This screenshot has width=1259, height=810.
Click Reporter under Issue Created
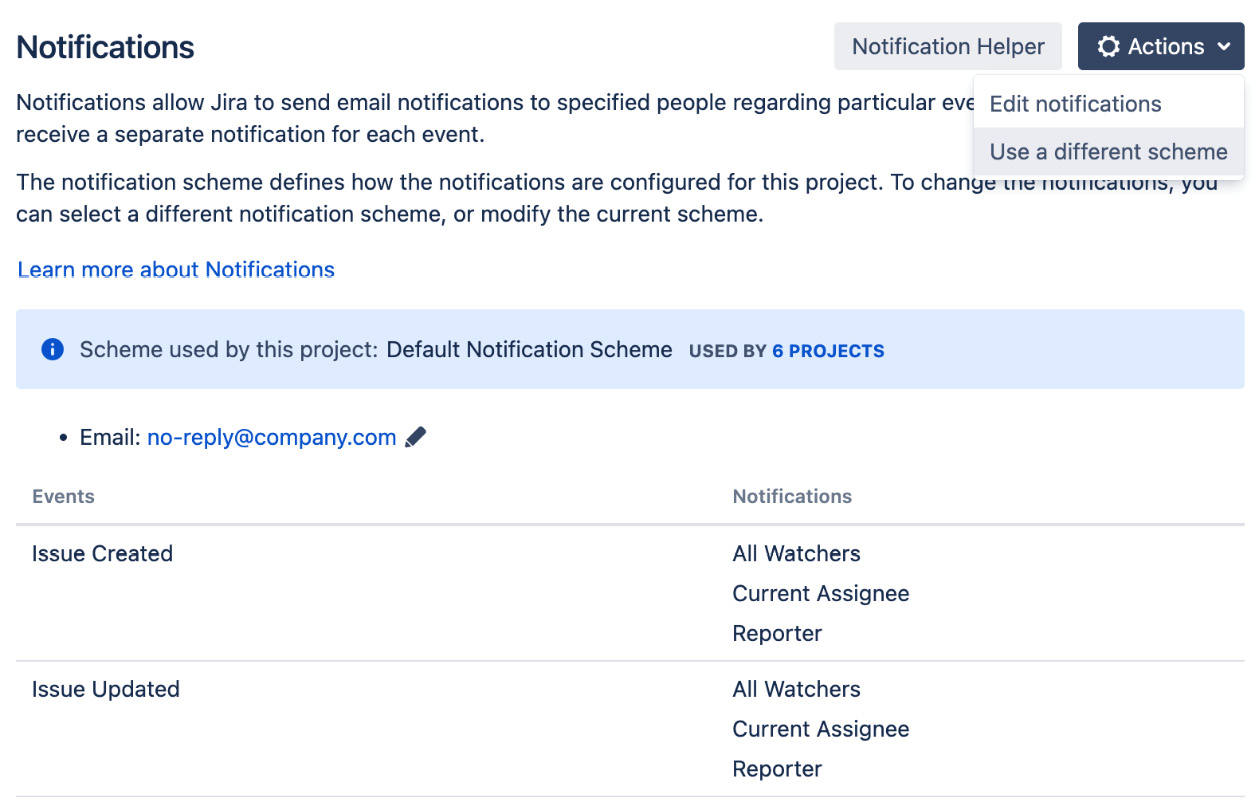(777, 633)
